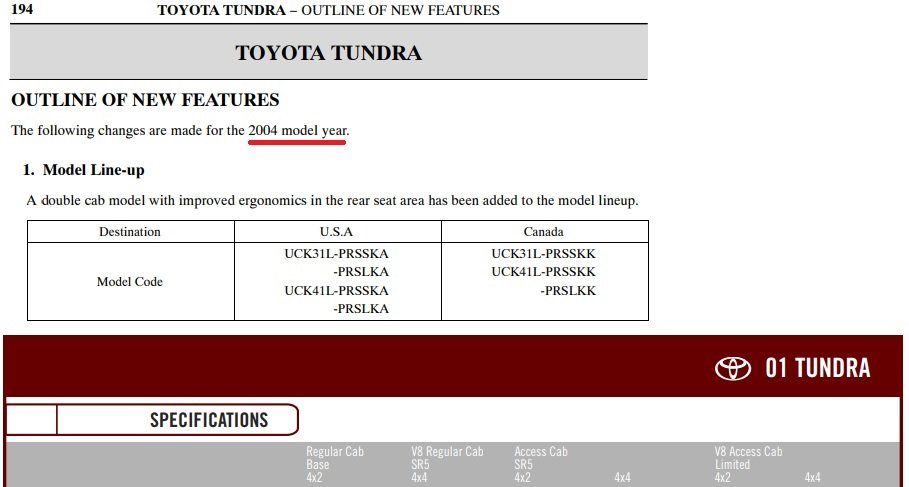
Task: Click the '1. Model Line-up' section heading
Action: click(83, 170)
